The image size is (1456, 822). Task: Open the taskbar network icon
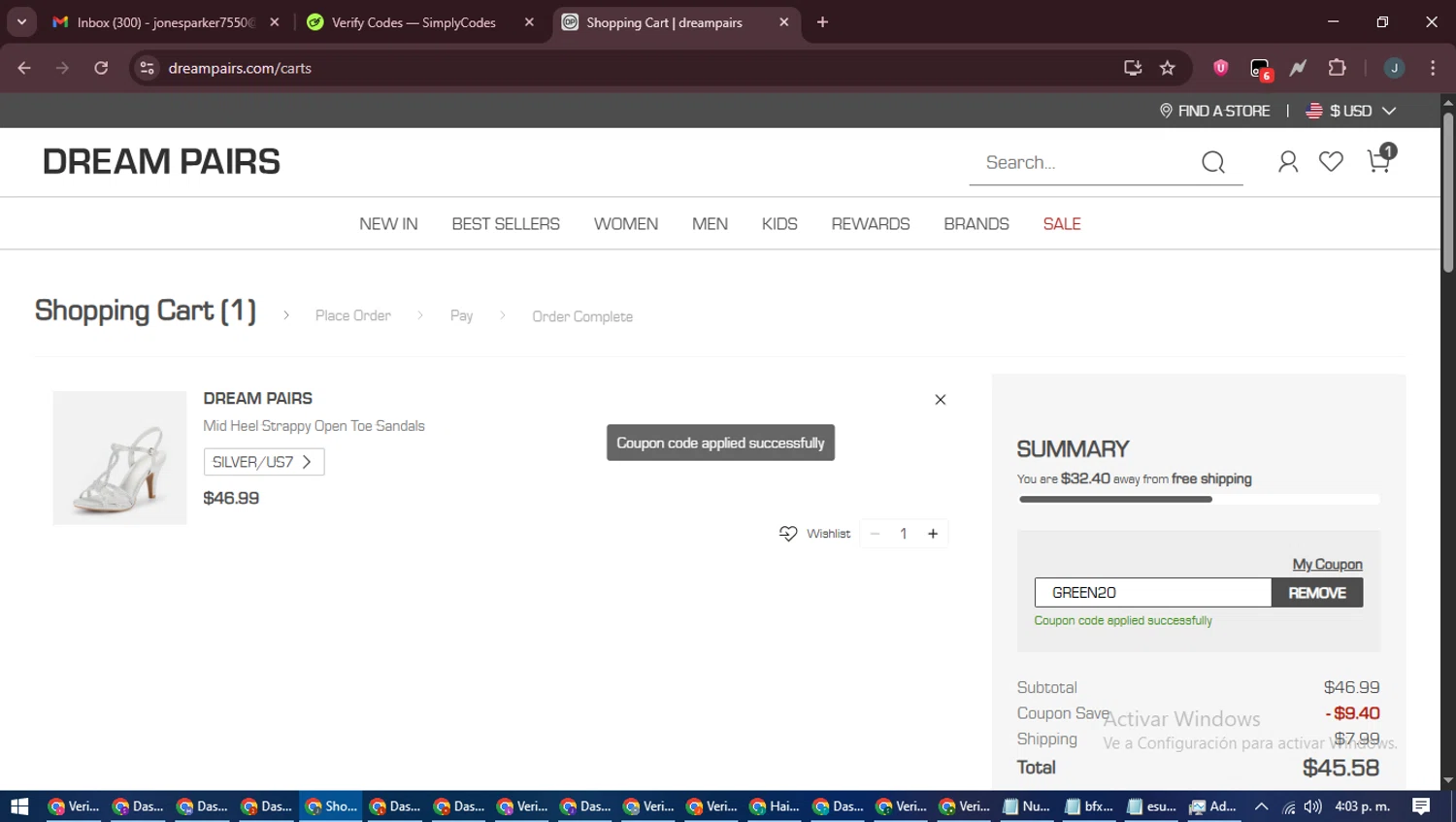pyautogui.click(x=1288, y=806)
